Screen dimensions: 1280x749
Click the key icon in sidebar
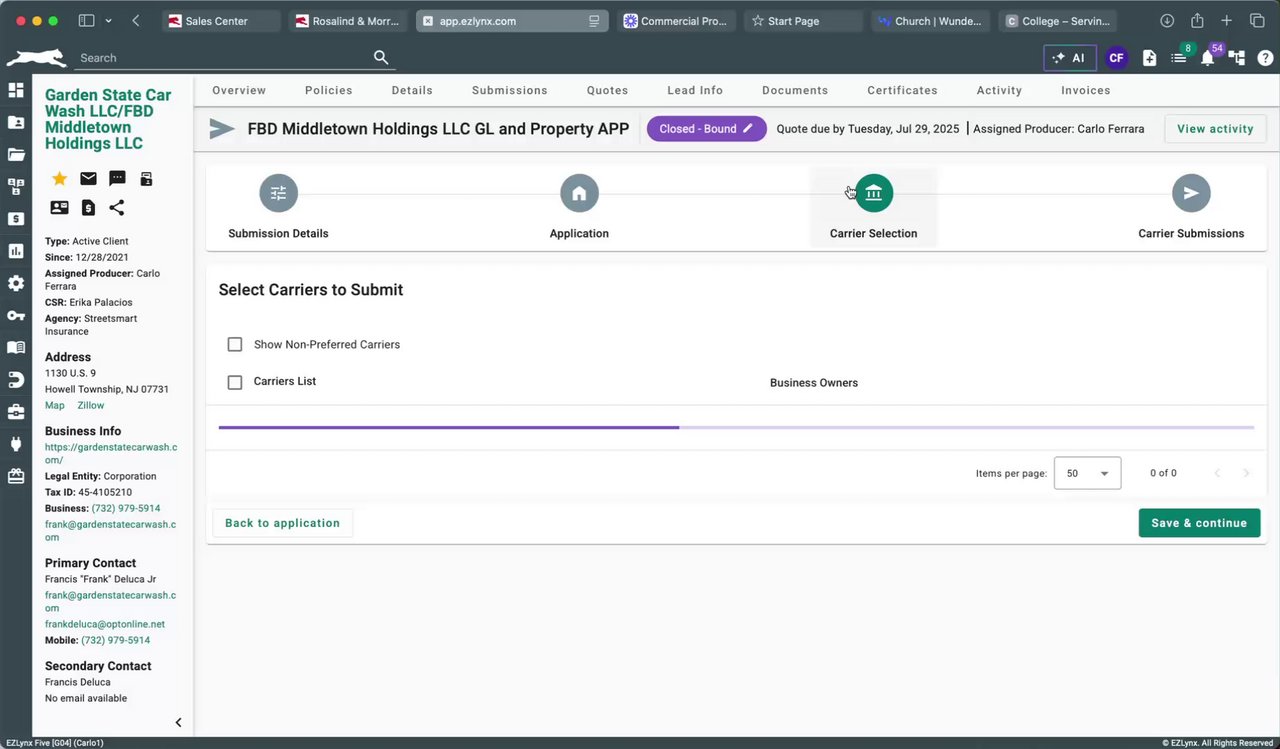[x=16, y=315]
